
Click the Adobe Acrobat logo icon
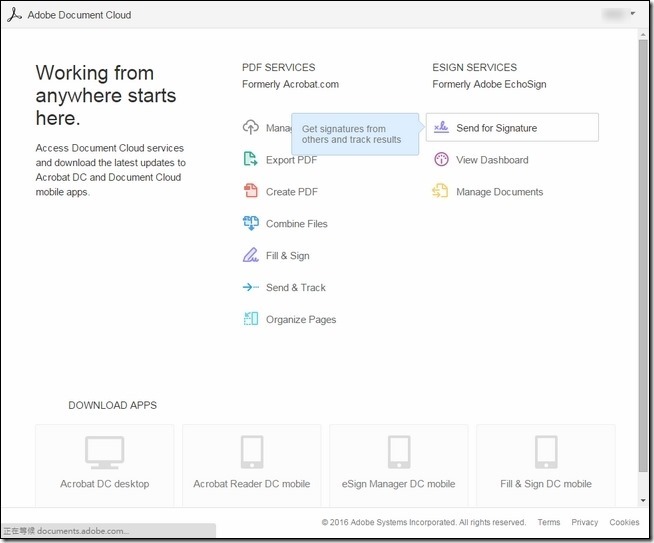[14, 15]
